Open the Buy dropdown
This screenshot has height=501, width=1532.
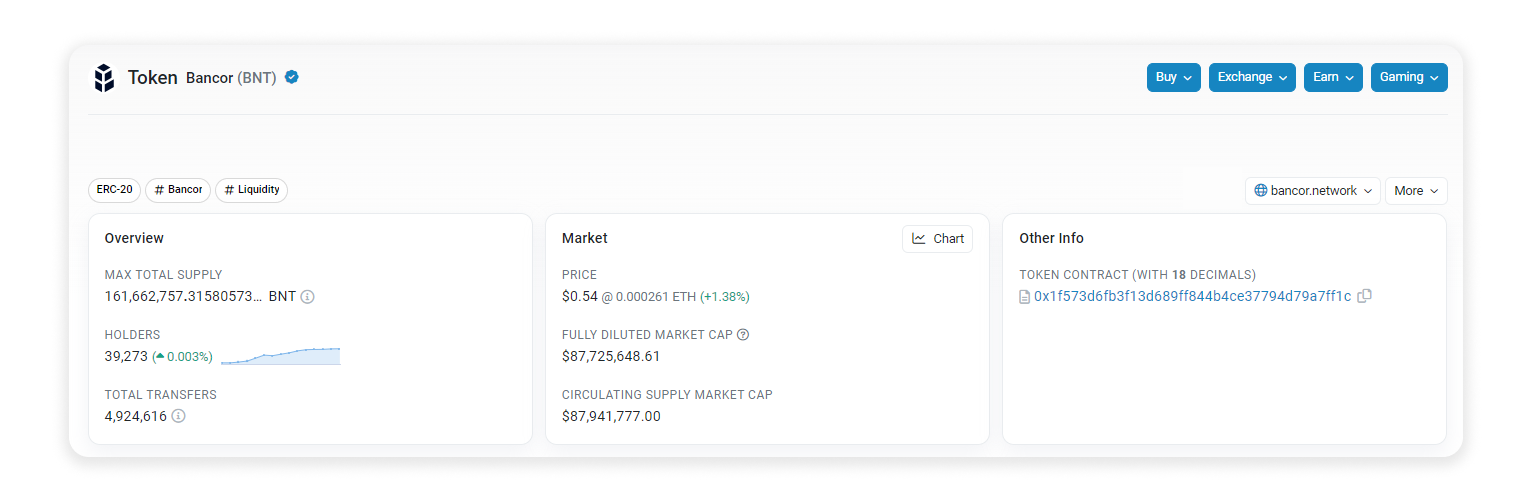pos(1173,78)
